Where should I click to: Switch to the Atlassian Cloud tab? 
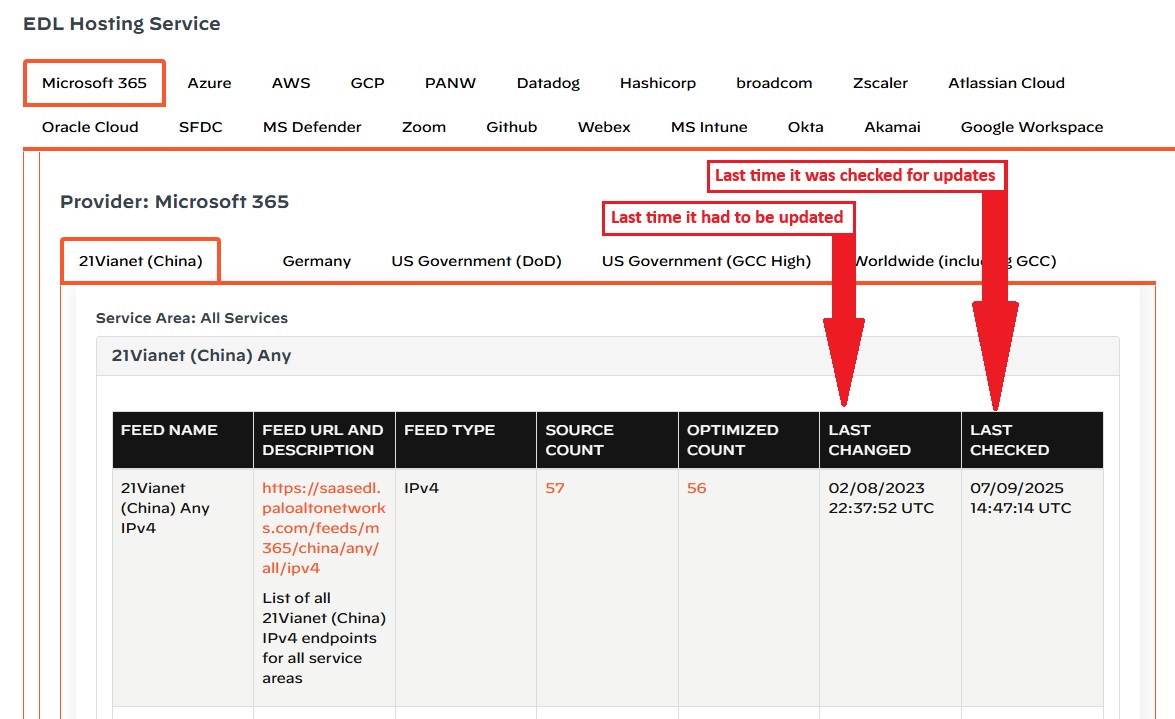[1006, 83]
